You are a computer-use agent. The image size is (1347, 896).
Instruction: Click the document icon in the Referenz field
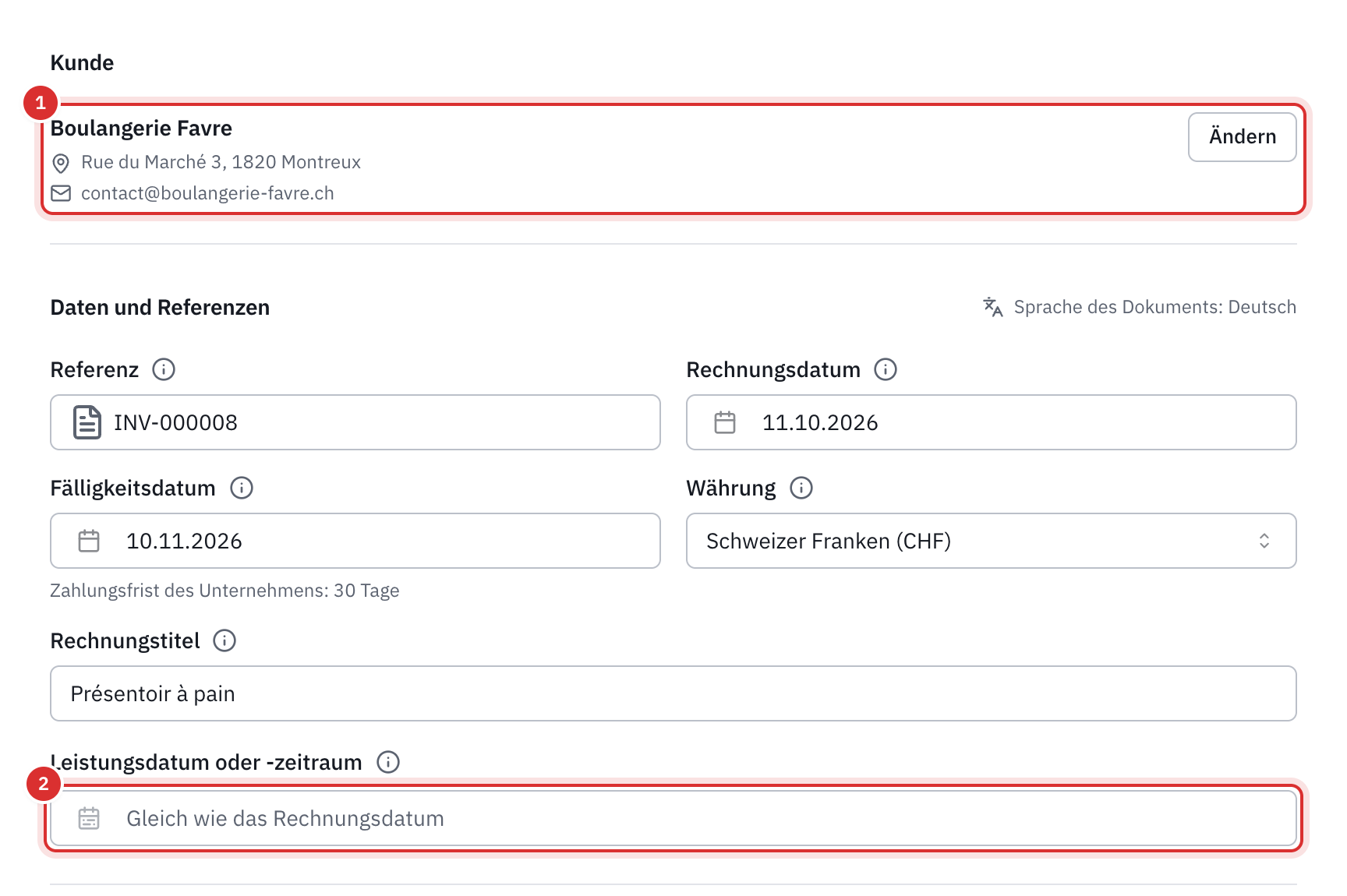click(x=87, y=422)
